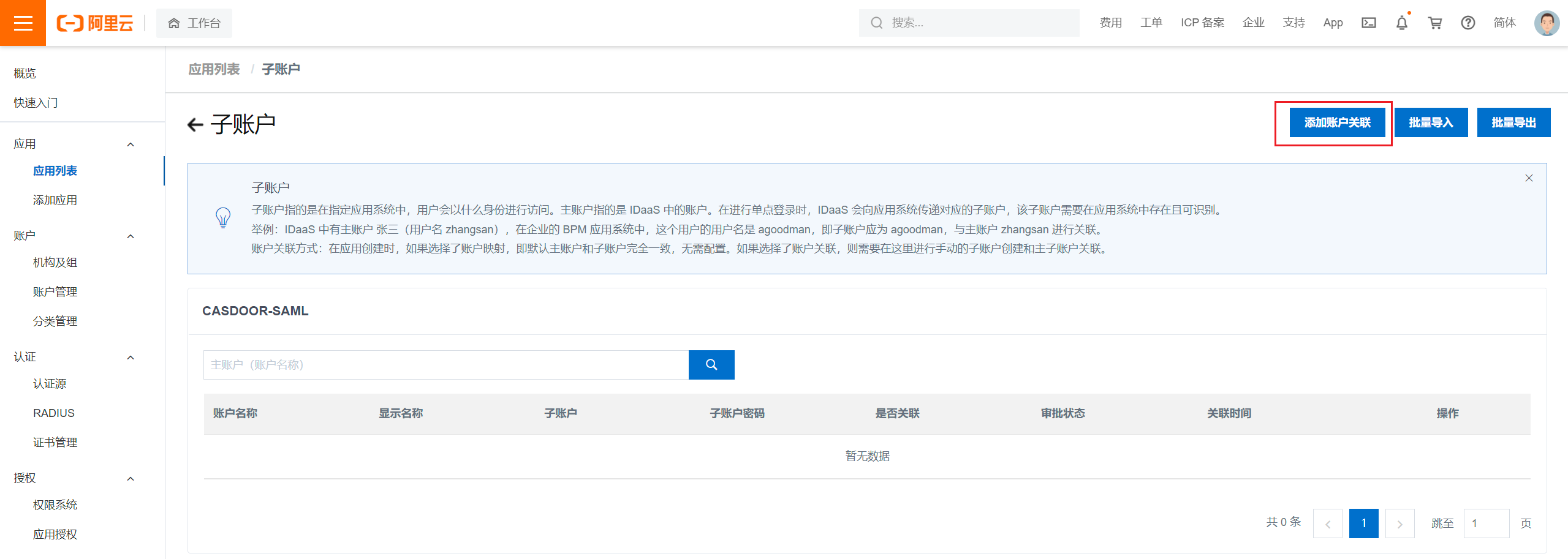This screenshot has width=1568, height=559.
Task: Click the magnifier in the top search bar
Action: (876, 23)
